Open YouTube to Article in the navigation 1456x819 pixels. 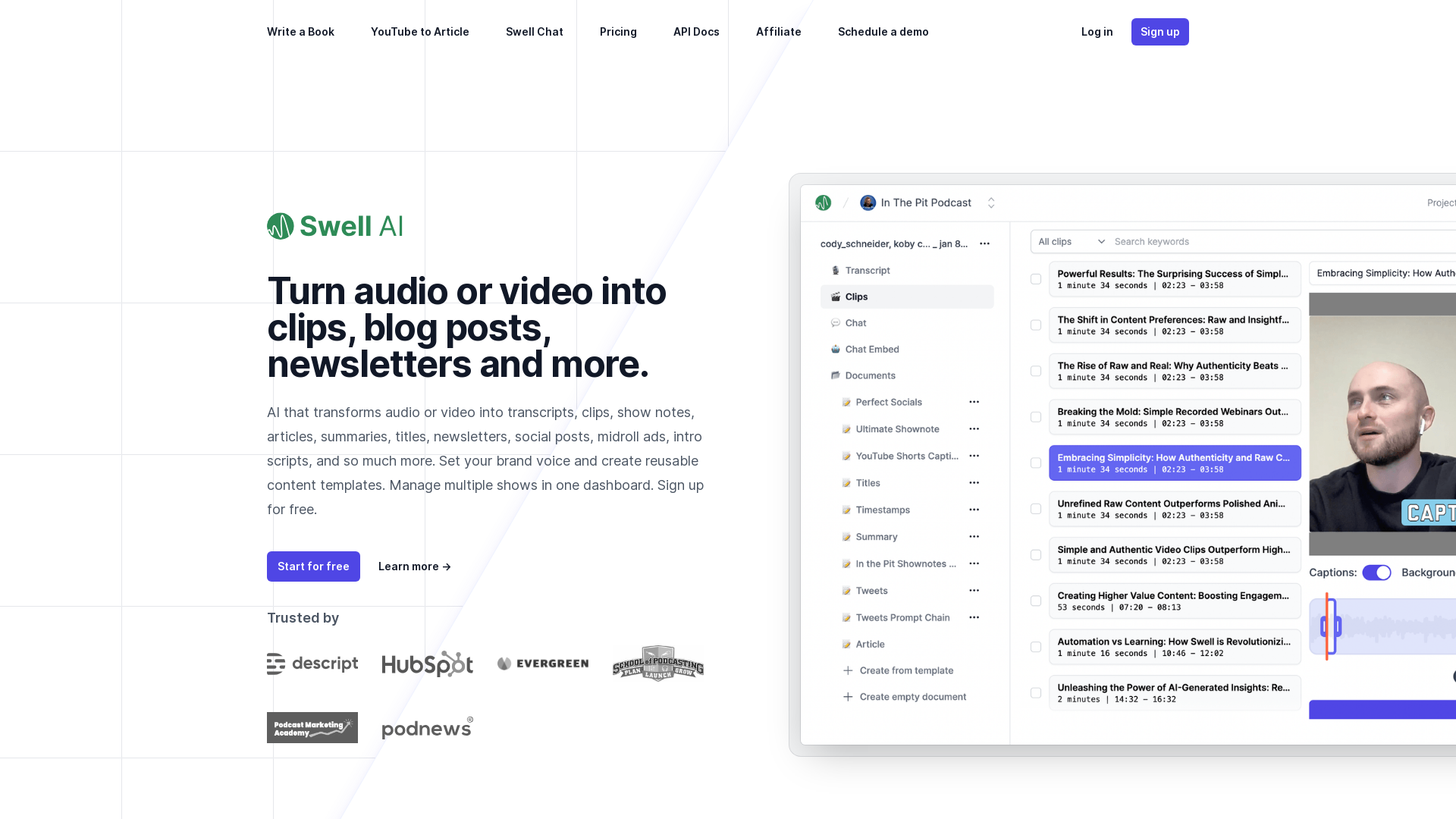tap(419, 32)
